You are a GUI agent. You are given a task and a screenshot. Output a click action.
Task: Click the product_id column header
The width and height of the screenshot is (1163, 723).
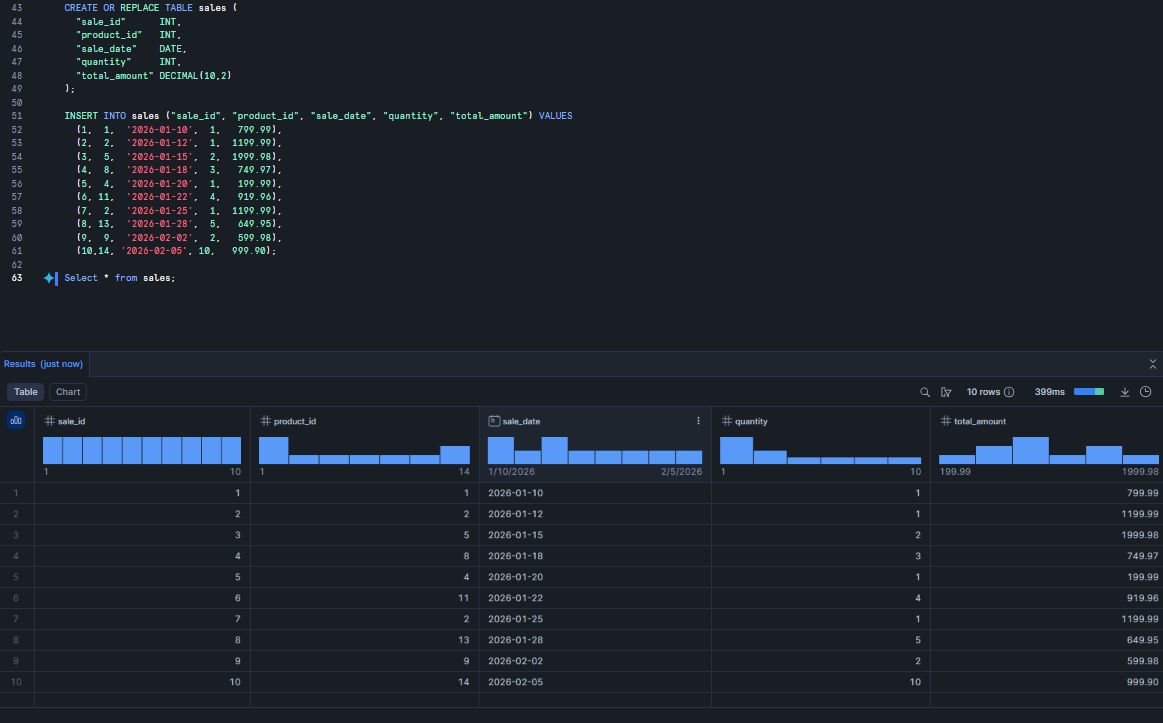297,421
